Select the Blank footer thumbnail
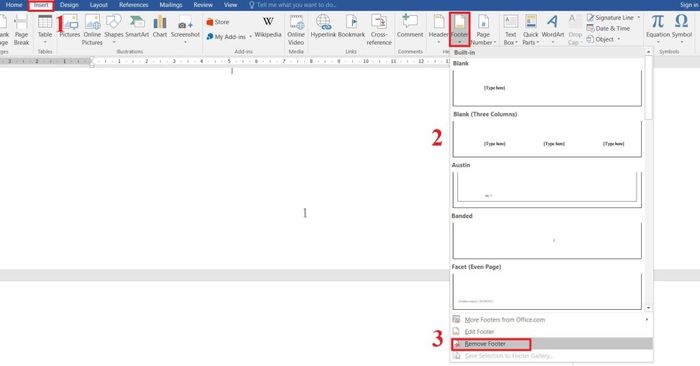Viewport: 700px width, 366px height. click(x=547, y=88)
